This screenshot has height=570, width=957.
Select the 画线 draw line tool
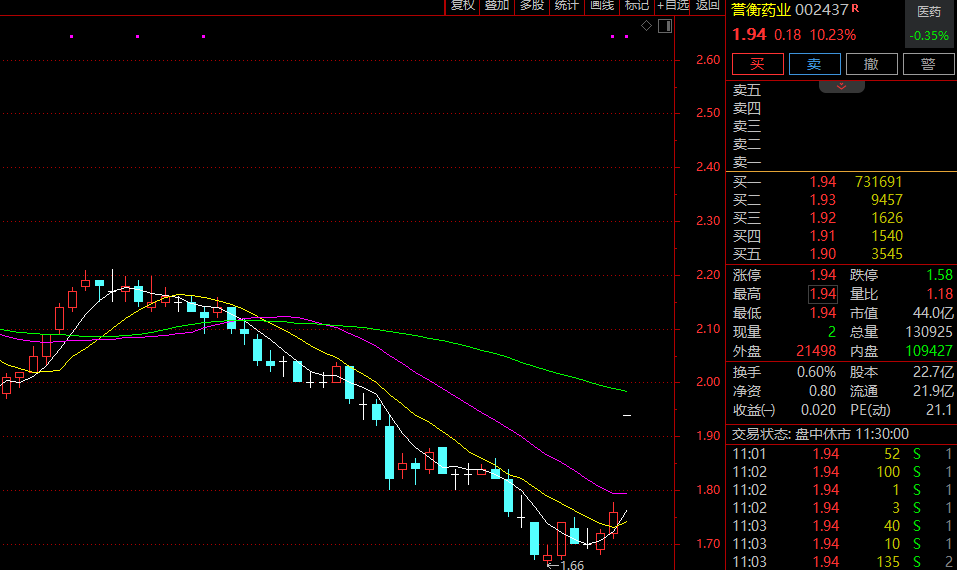(601, 6)
